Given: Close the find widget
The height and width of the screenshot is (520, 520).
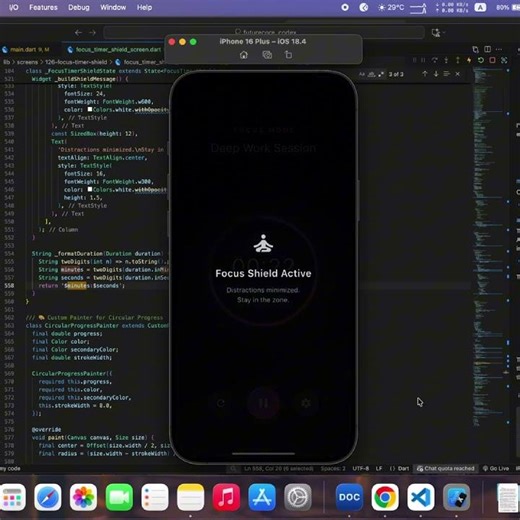Looking at the screenshot, I should (458, 74).
